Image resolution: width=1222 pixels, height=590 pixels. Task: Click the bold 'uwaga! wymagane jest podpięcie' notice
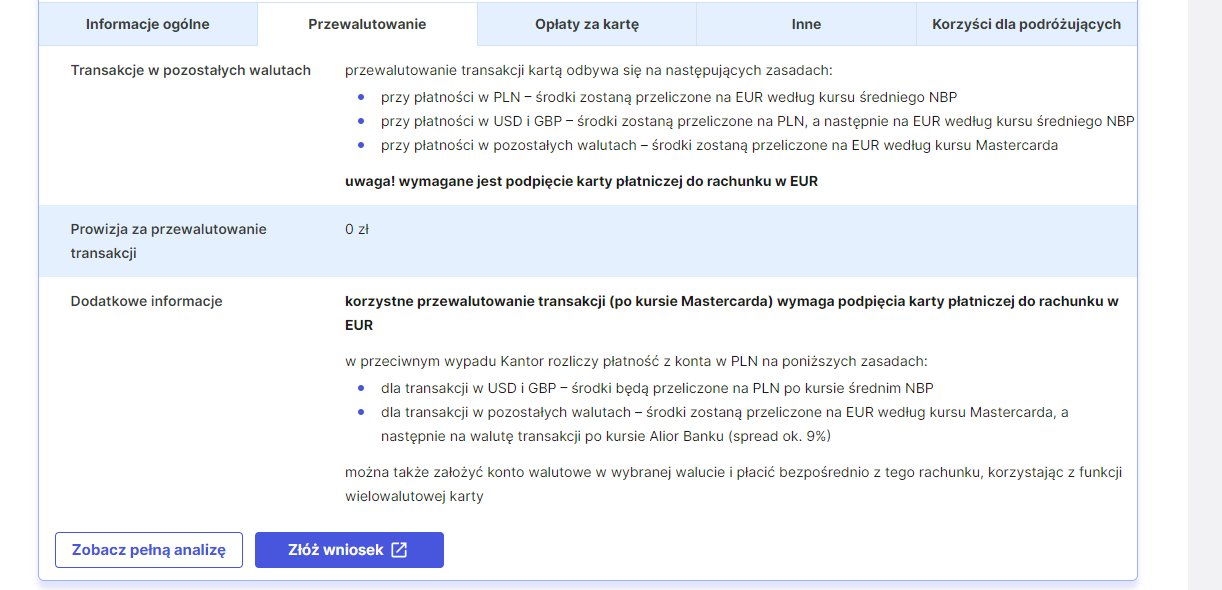[x=581, y=181]
